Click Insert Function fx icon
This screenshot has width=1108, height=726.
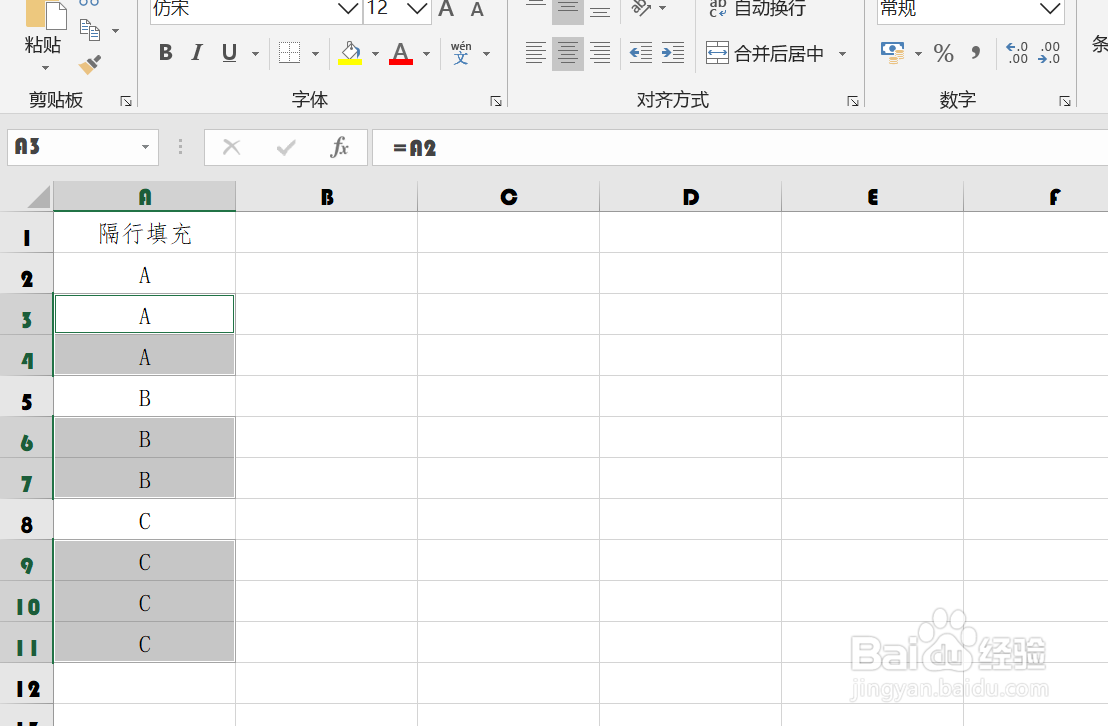click(340, 147)
